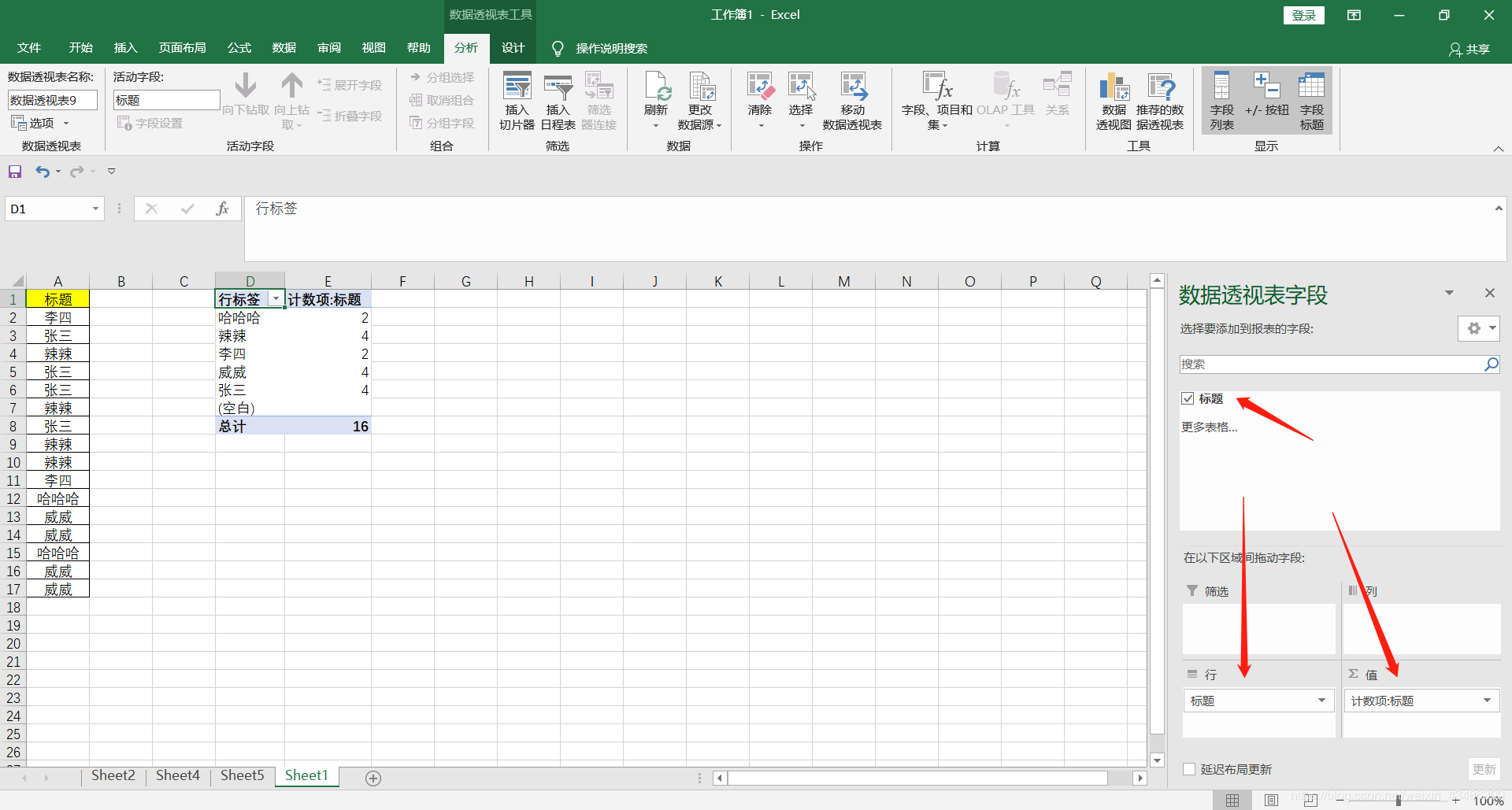Click the insert function fx icon
The height and width of the screenshot is (810, 1512).
[222, 209]
